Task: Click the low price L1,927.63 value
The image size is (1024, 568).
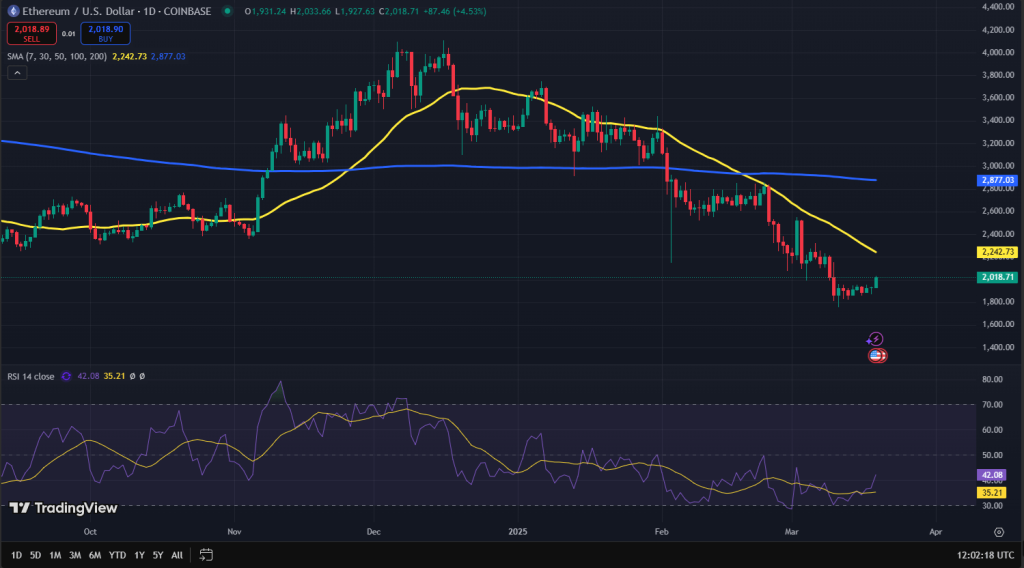Action: tap(355, 11)
